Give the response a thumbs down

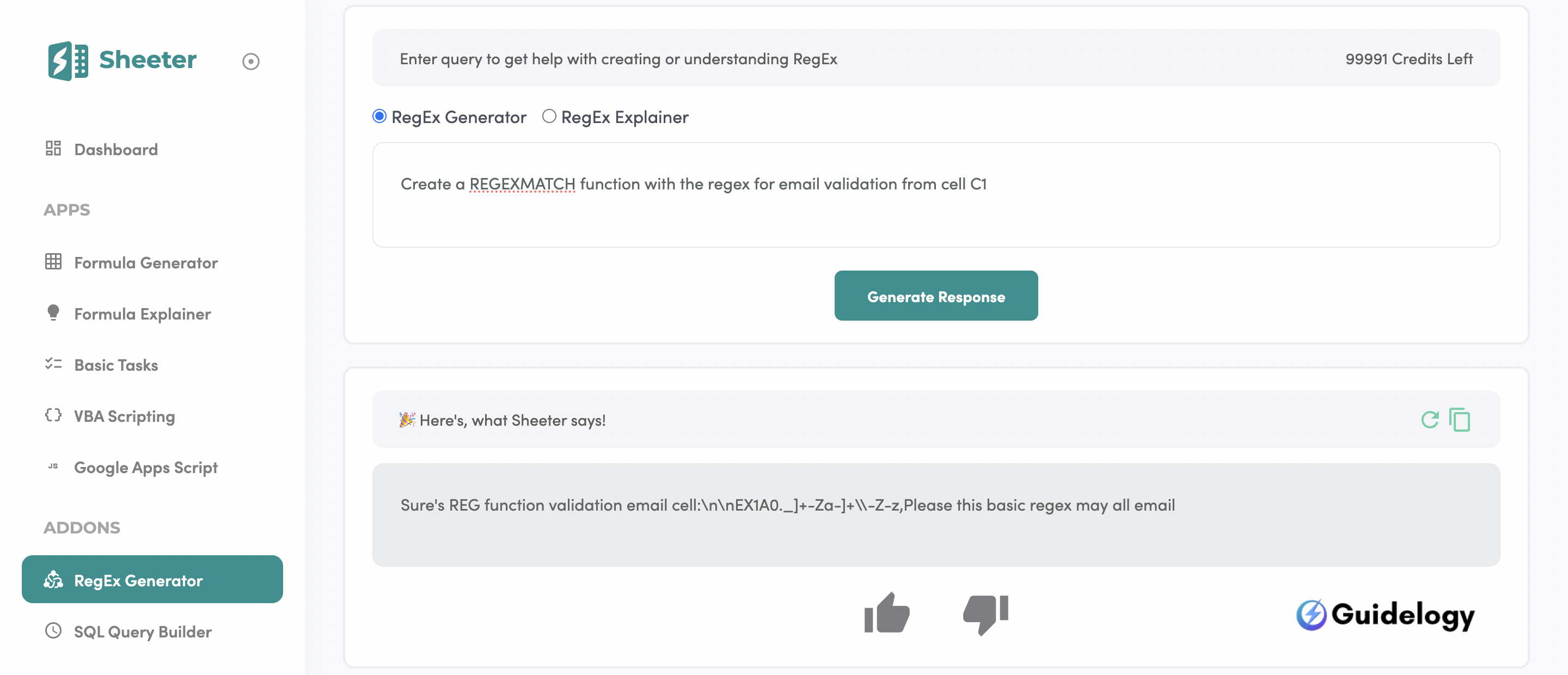[985, 613]
